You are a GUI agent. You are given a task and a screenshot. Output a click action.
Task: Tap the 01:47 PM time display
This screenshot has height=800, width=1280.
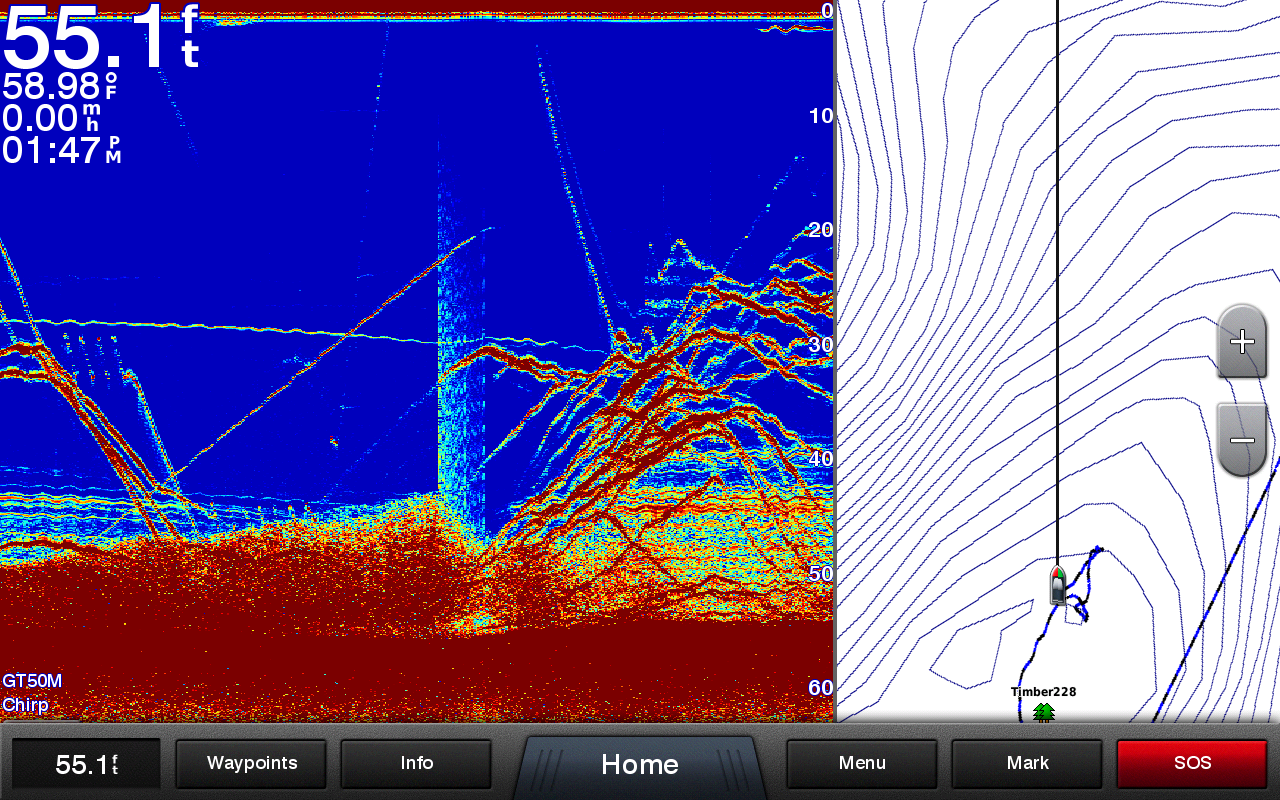(60, 152)
